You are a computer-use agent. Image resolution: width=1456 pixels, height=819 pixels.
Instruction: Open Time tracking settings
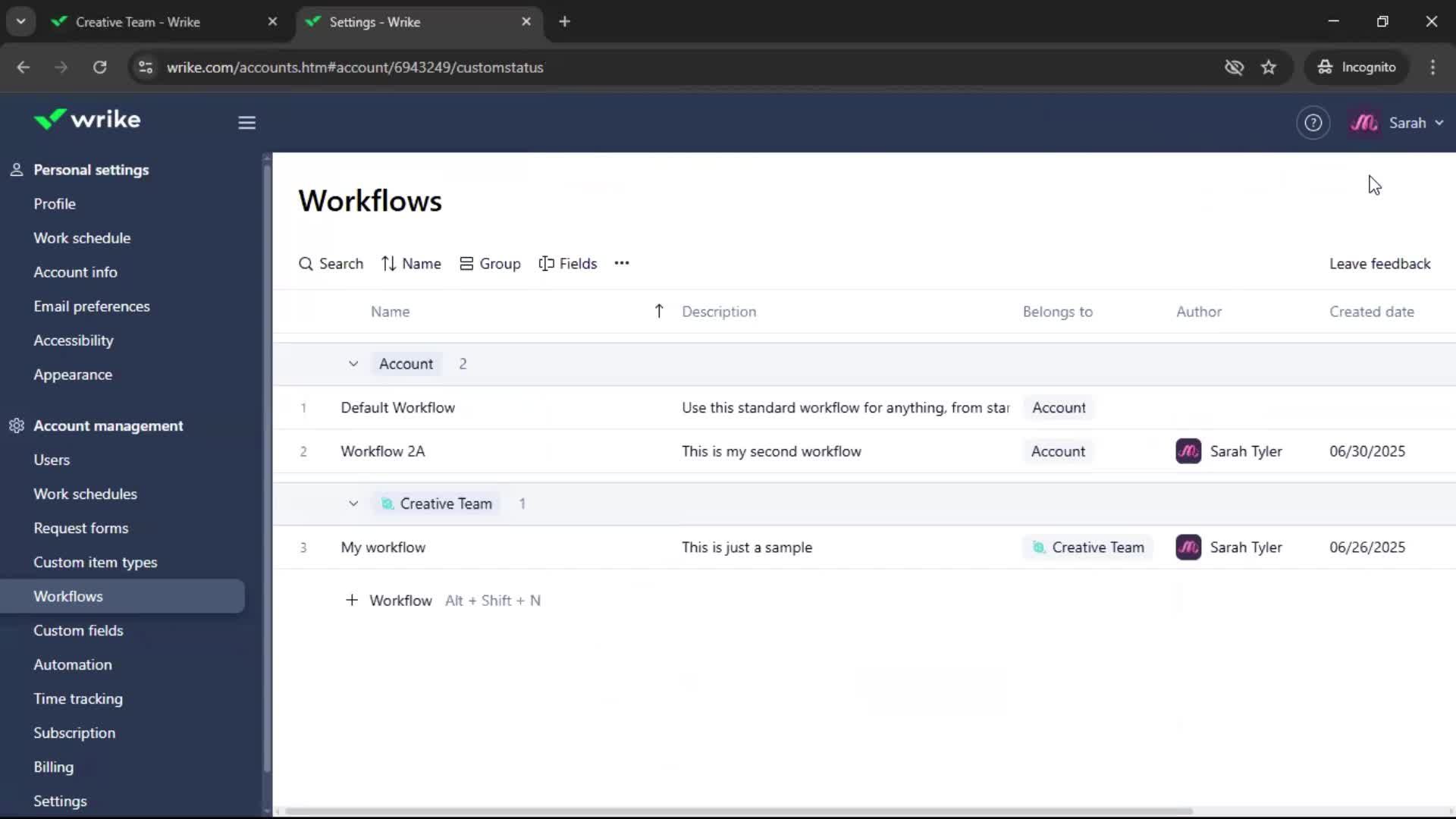point(78,698)
